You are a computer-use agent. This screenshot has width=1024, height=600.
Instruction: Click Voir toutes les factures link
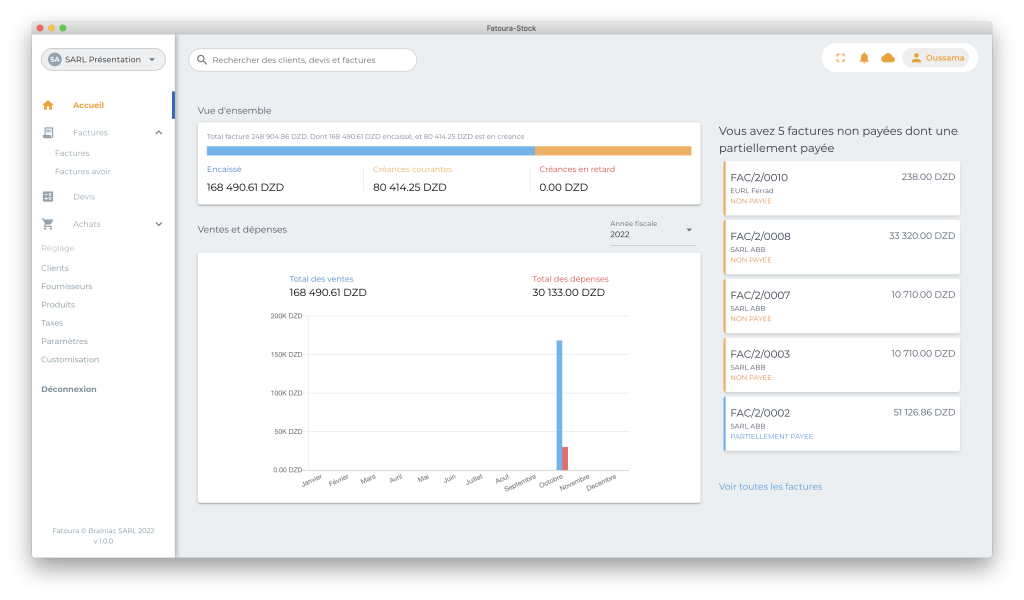pyautogui.click(x=770, y=487)
